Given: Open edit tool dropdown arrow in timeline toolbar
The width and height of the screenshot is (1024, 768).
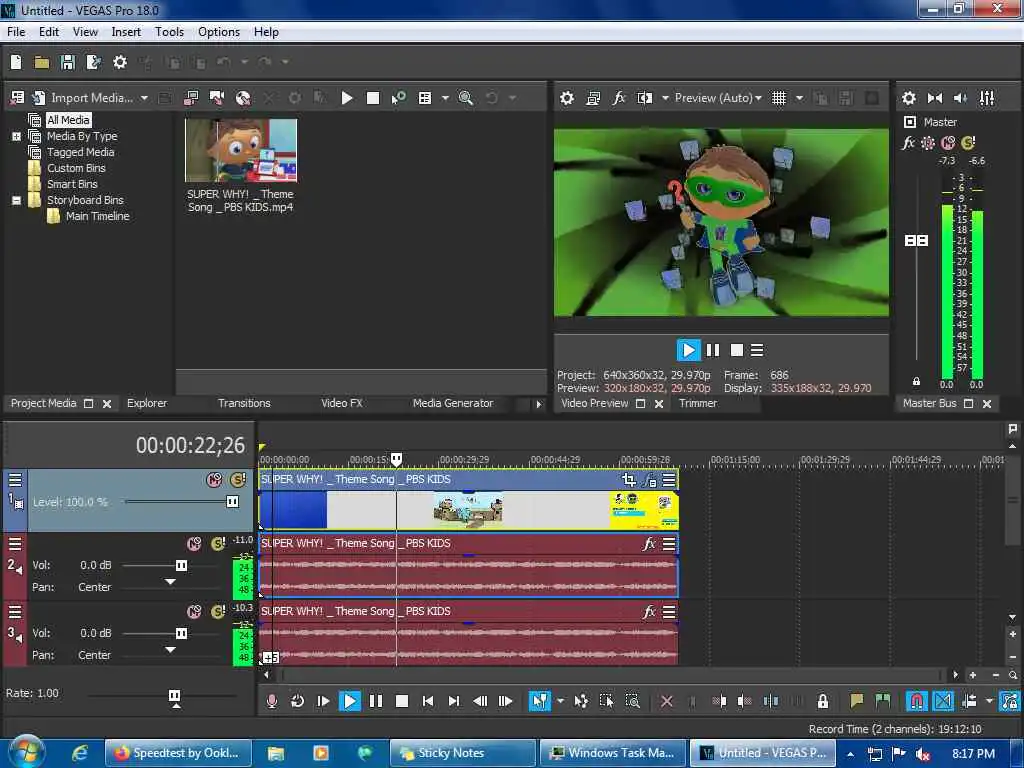Looking at the screenshot, I should (560, 701).
